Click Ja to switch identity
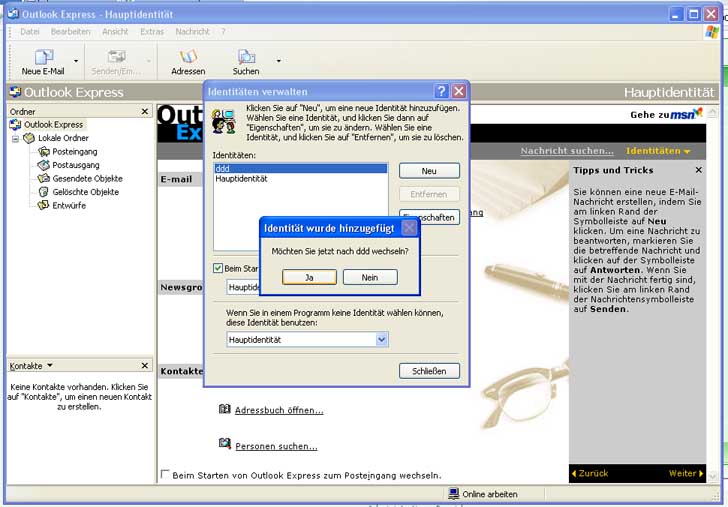Screen dimensions: 728x507 click(309, 277)
